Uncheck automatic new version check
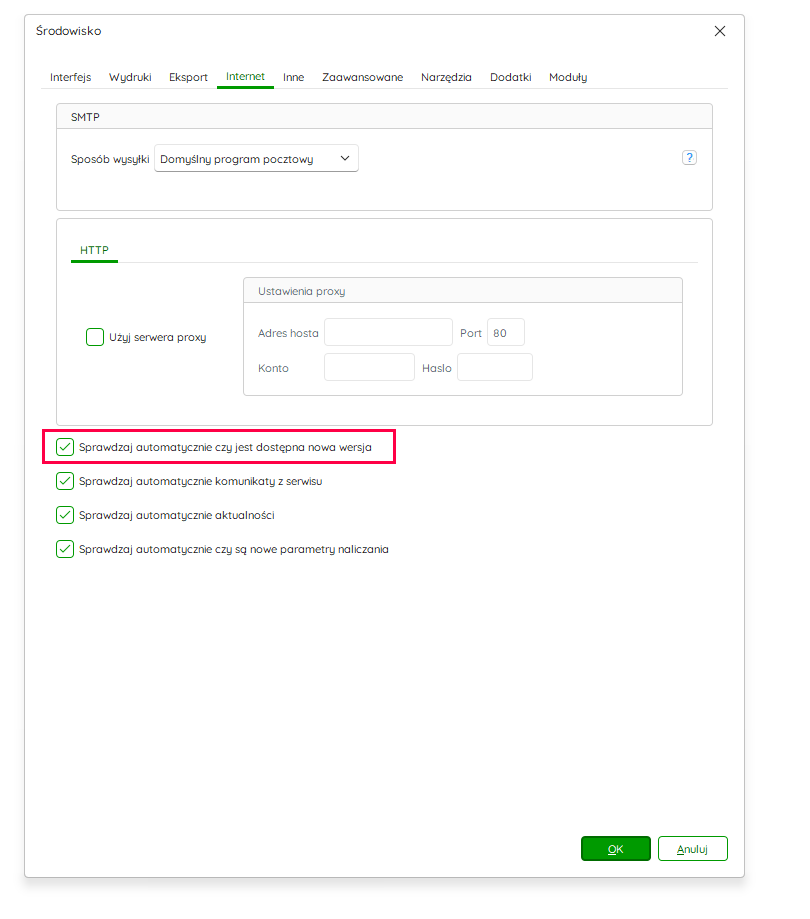This screenshot has width=810, height=919. [x=65, y=447]
